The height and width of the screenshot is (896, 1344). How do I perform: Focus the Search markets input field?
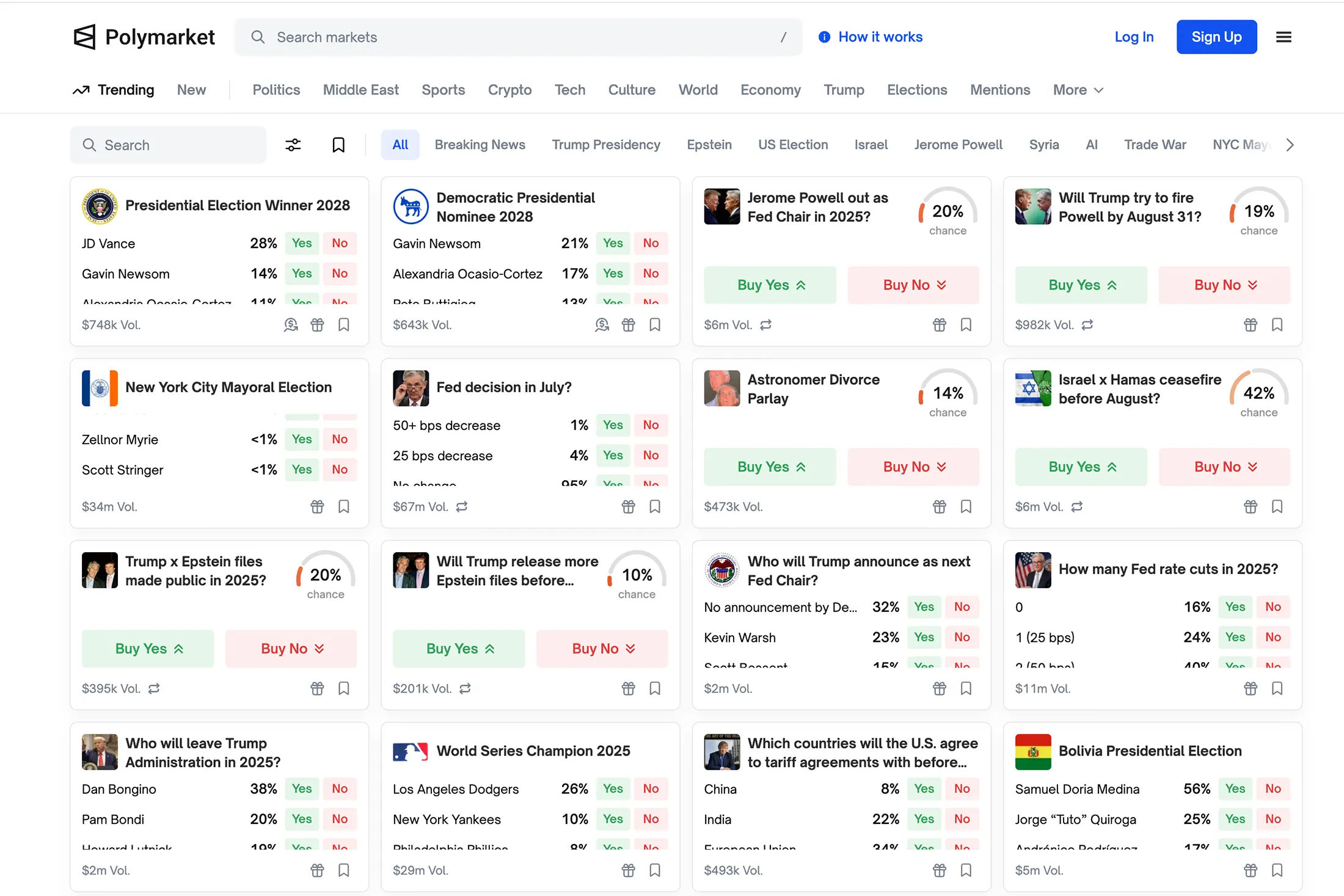(x=519, y=37)
